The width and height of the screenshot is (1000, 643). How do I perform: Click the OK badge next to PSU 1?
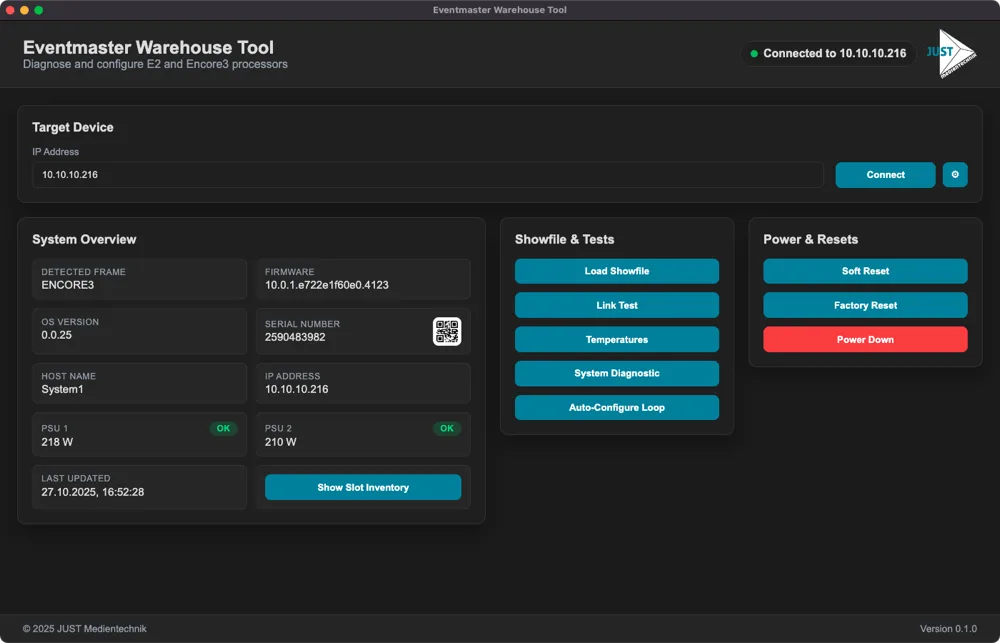click(x=223, y=427)
